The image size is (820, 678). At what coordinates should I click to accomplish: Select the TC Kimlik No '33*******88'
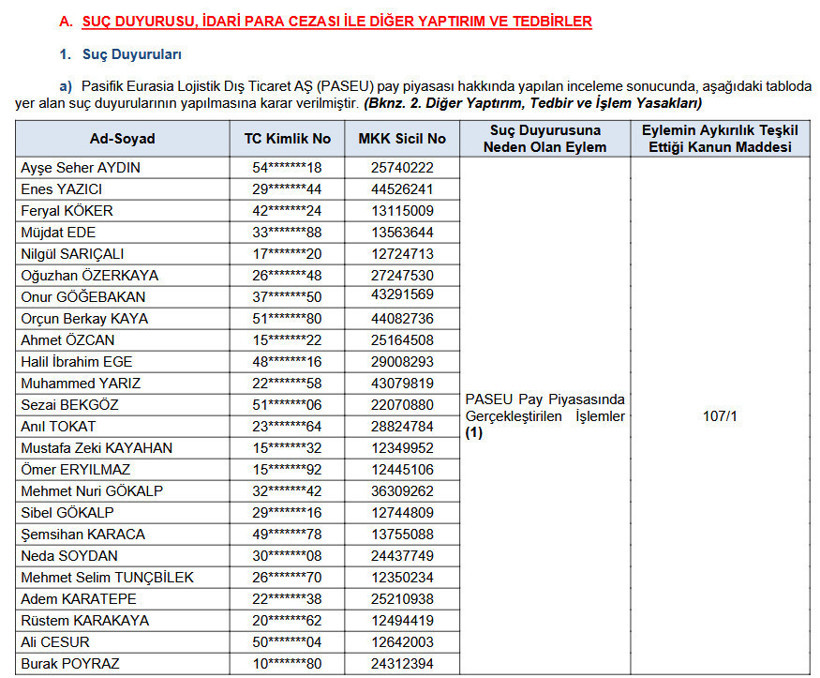[x=287, y=232]
